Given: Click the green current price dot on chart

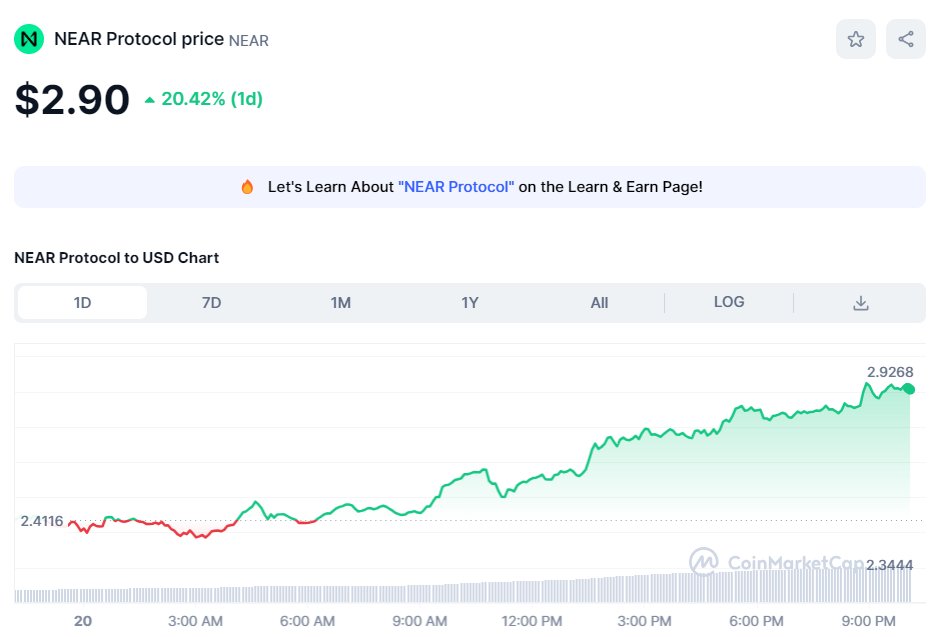Looking at the screenshot, I should tap(908, 389).
